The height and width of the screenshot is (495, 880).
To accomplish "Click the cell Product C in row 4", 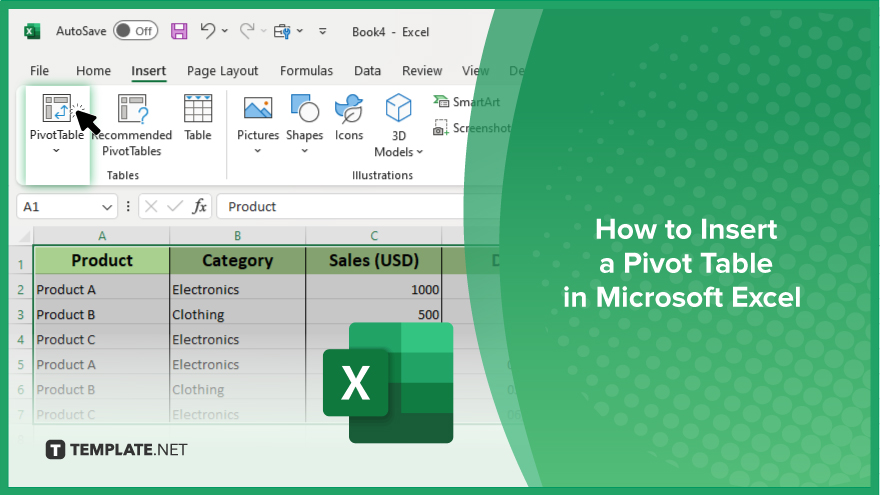I will (x=102, y=340).
